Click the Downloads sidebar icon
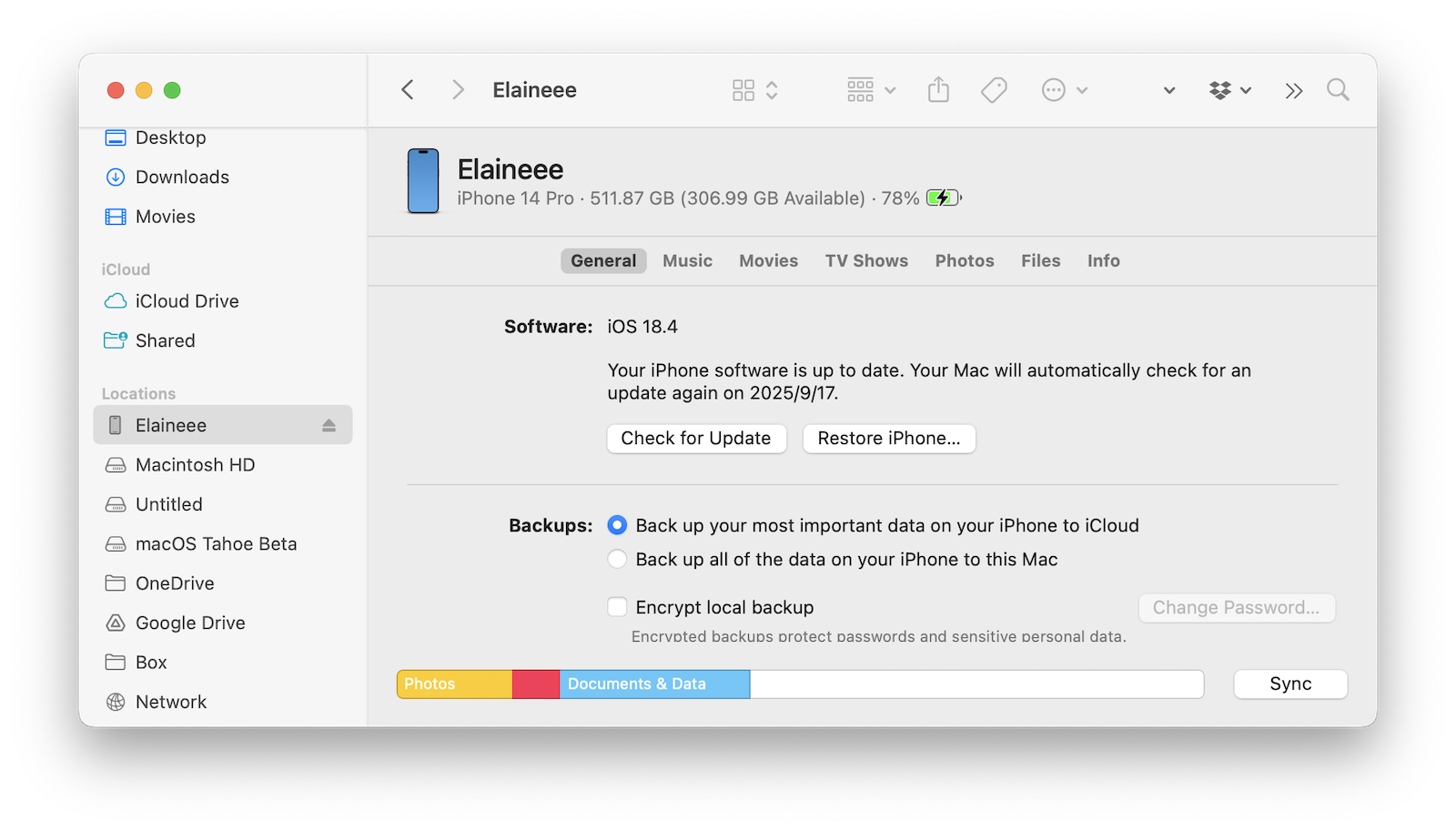1456x831 pixels. pos(116,177)
